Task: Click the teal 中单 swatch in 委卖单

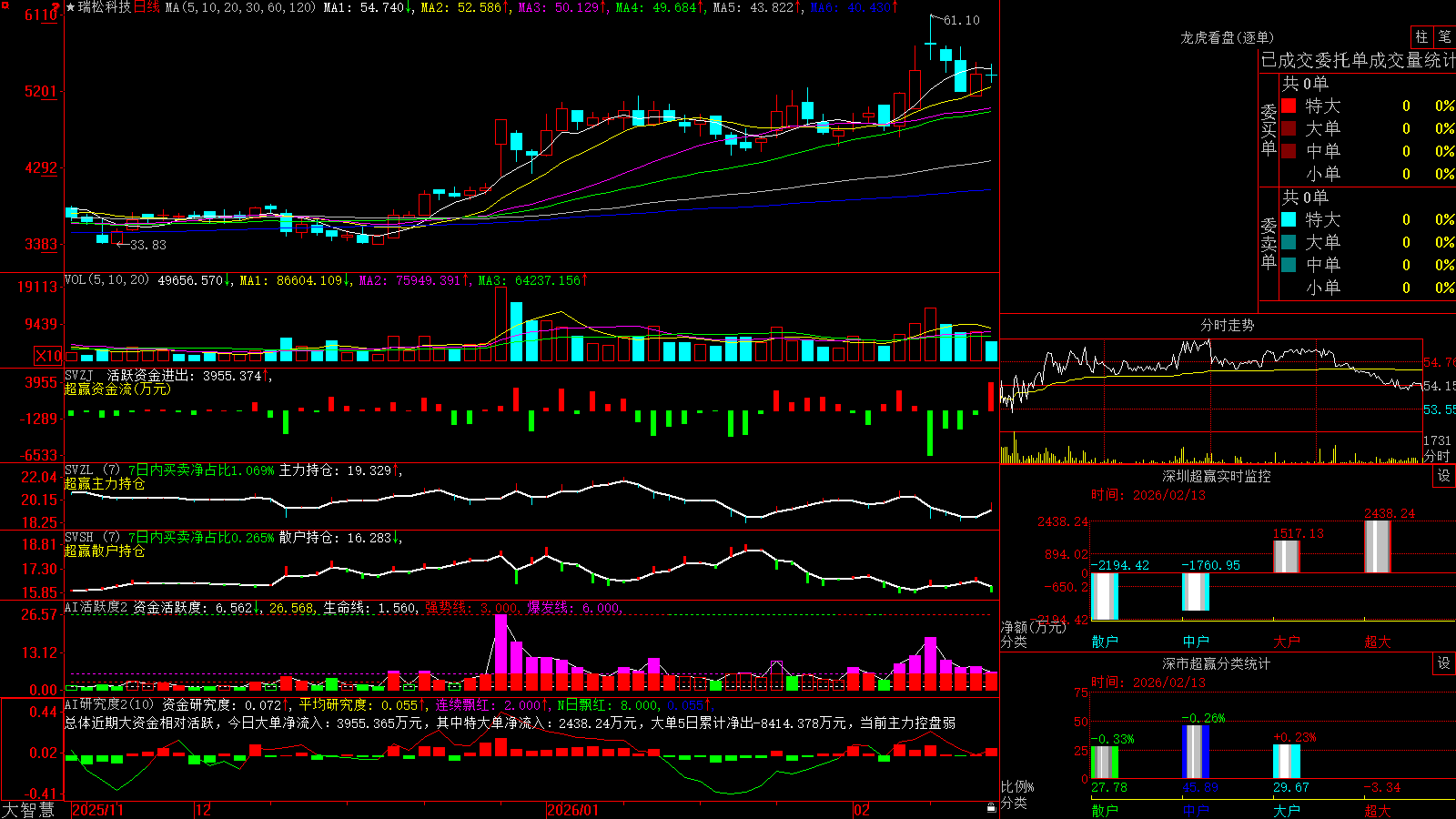Action: point(1289,265)
